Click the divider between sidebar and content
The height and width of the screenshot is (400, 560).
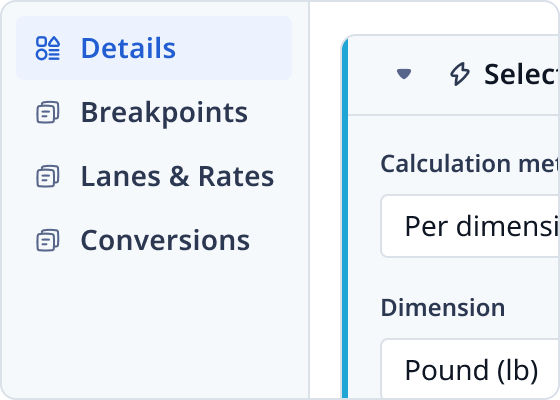309,200
